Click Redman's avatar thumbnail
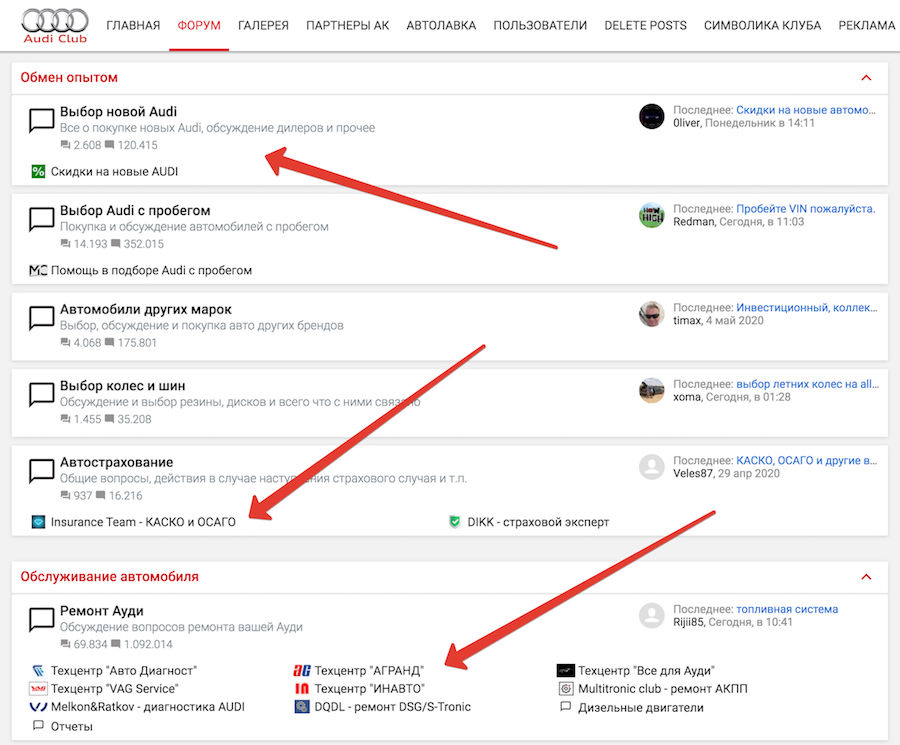The width and height of the screenshot is (900, 745). (x=652, y=215)
